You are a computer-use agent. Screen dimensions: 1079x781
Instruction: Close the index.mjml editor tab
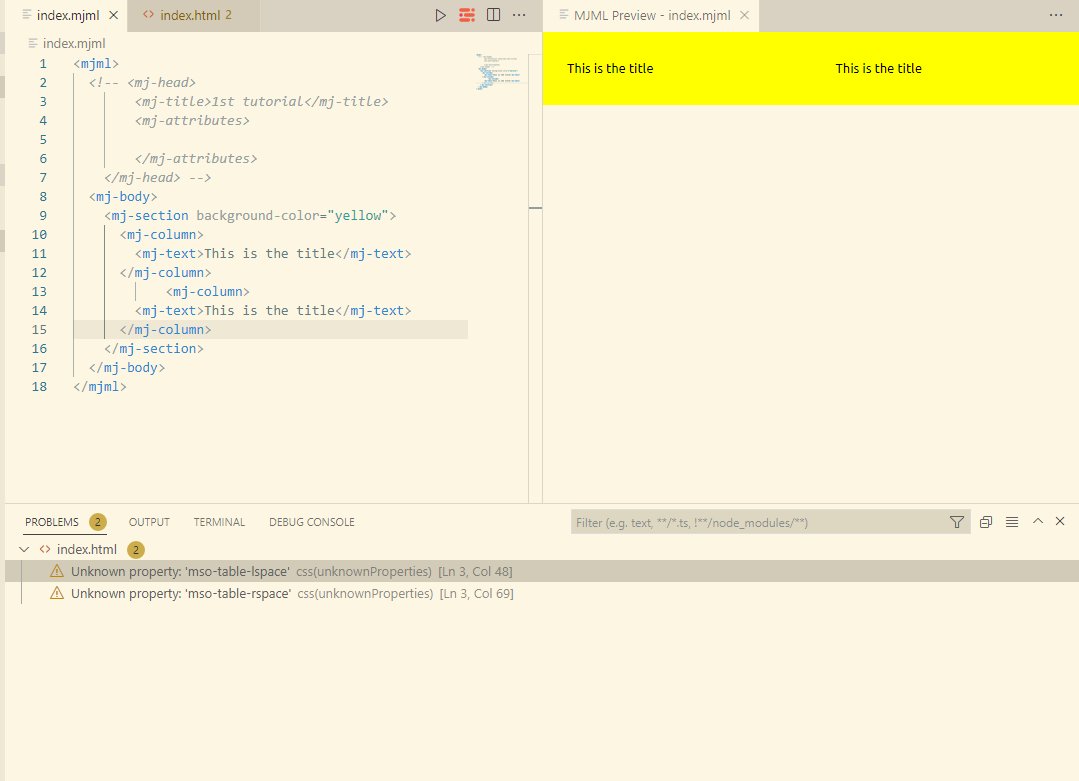tap(114, 15)
